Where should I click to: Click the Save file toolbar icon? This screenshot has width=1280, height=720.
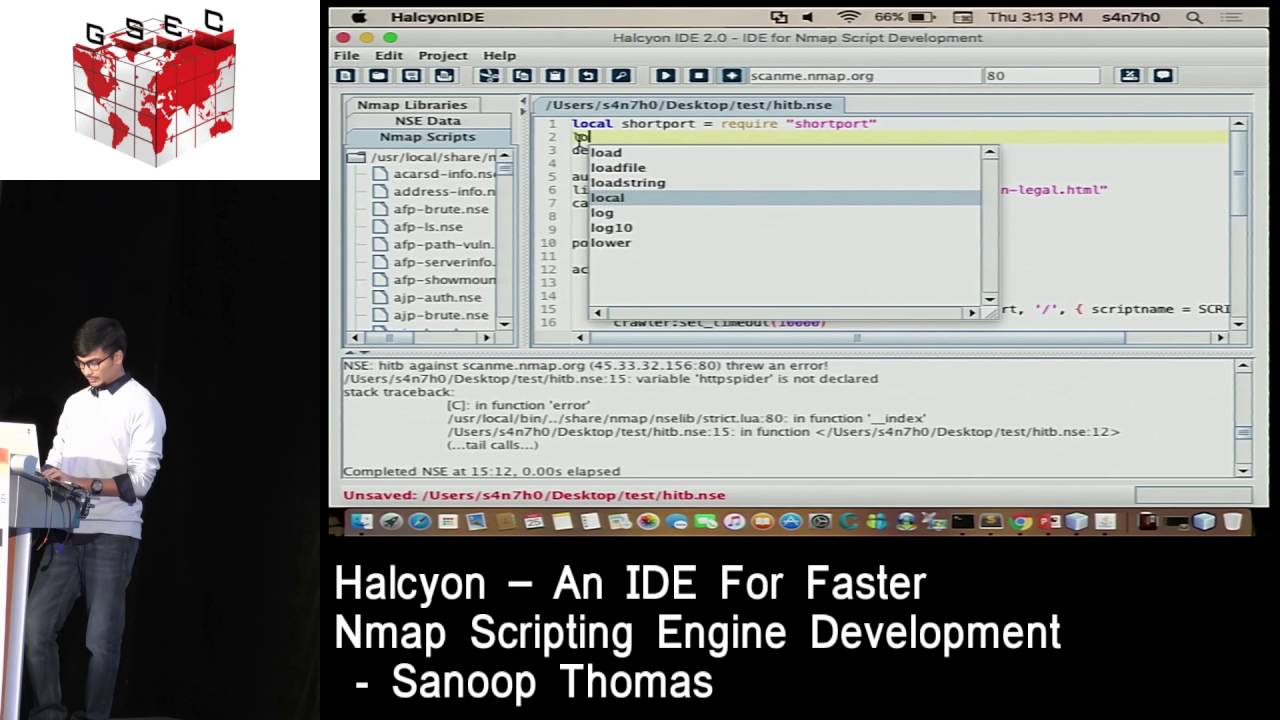(x=412, y=75)
